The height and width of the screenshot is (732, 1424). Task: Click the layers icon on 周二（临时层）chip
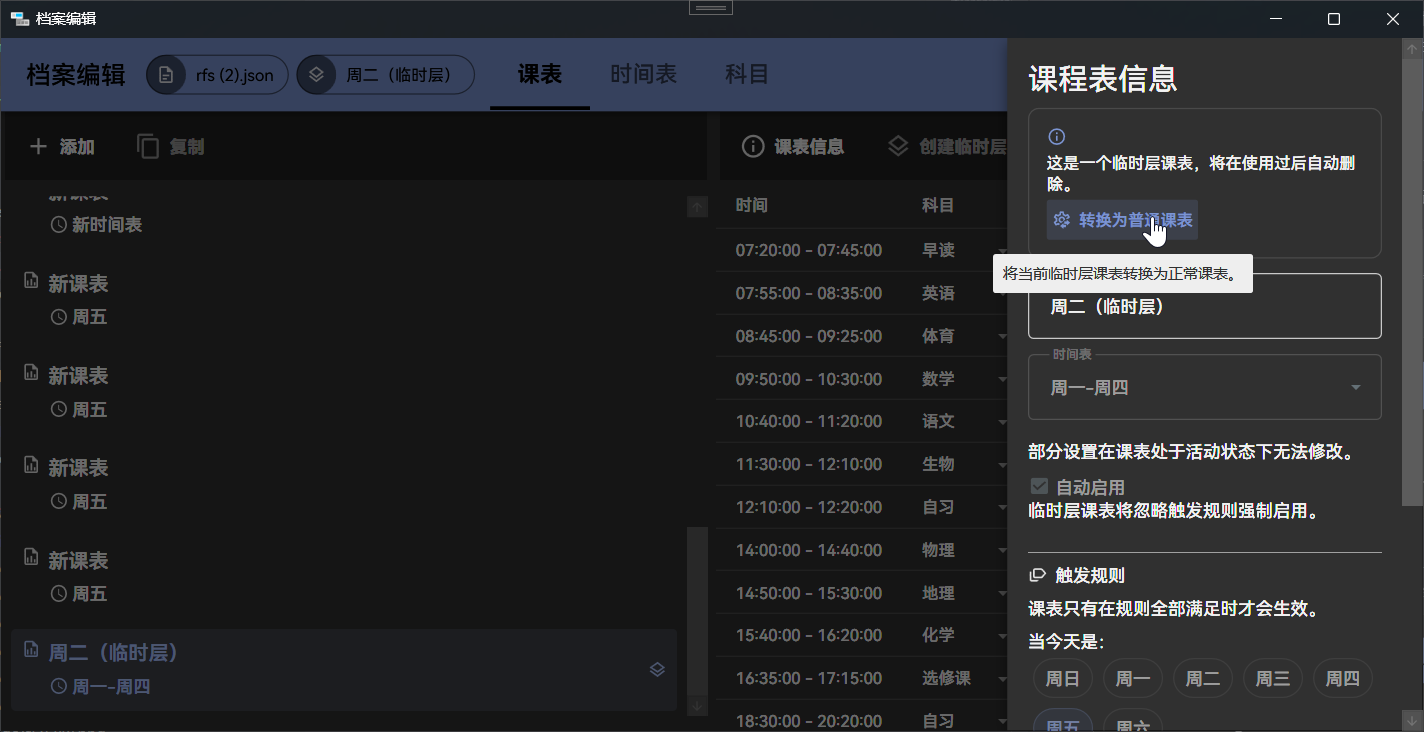316,75
